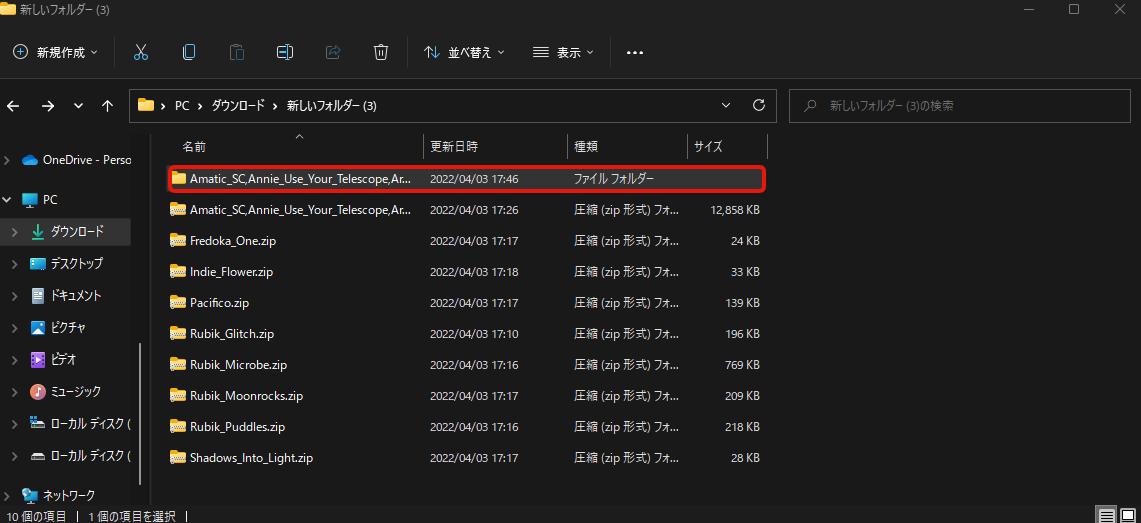Click the Refresh button beside address bar
The height and width of the screenshot is (523, 1141).
(x=758, y=105)
